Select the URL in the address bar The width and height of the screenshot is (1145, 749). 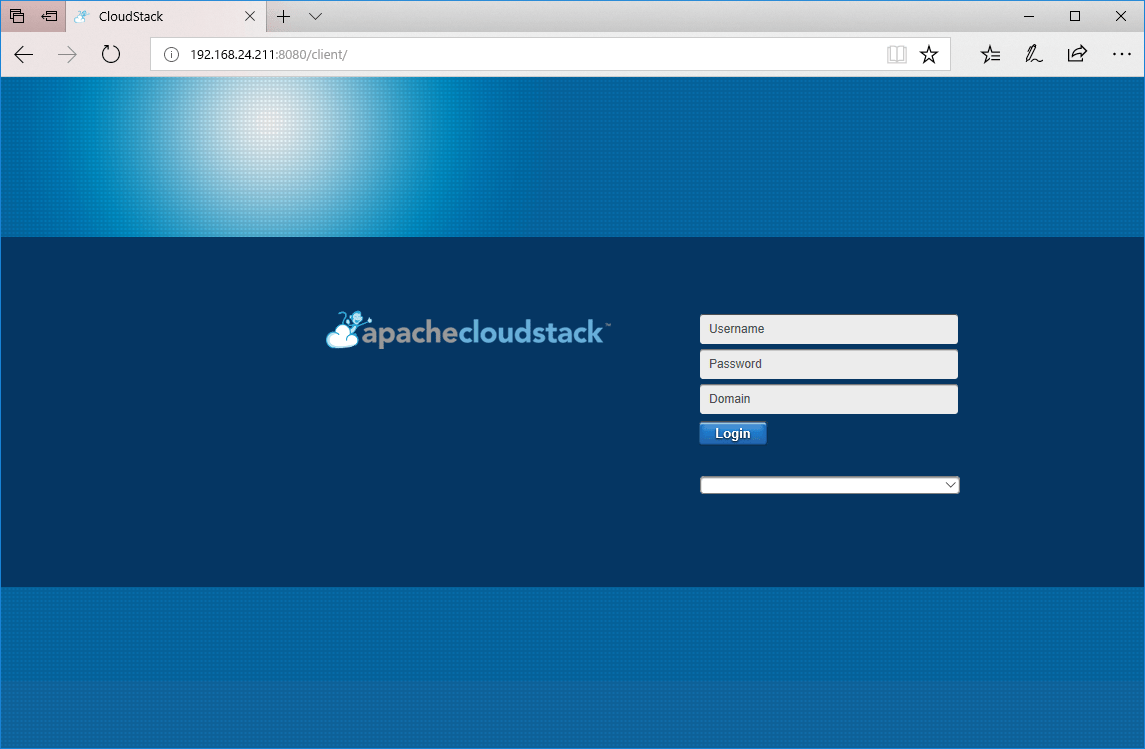pos(400,54)
